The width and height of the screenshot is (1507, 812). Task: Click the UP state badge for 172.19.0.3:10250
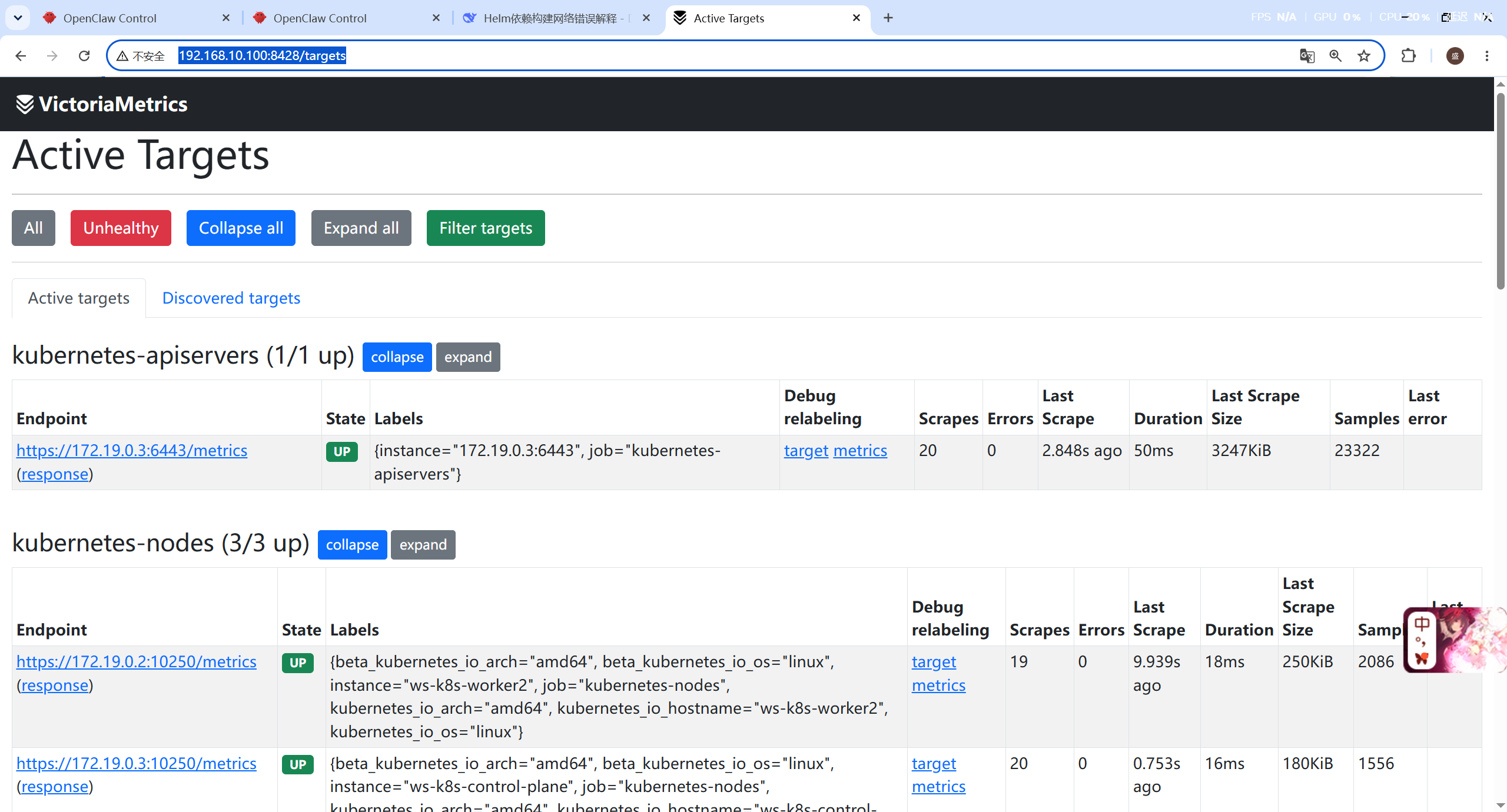pos(298,765)
